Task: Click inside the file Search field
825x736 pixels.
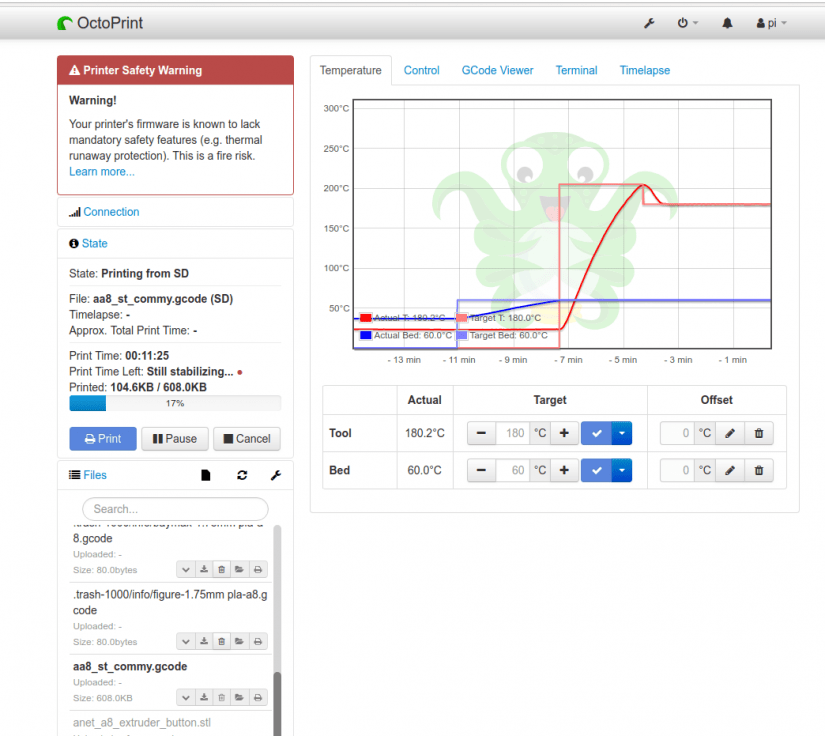Action: coord(175,509)
